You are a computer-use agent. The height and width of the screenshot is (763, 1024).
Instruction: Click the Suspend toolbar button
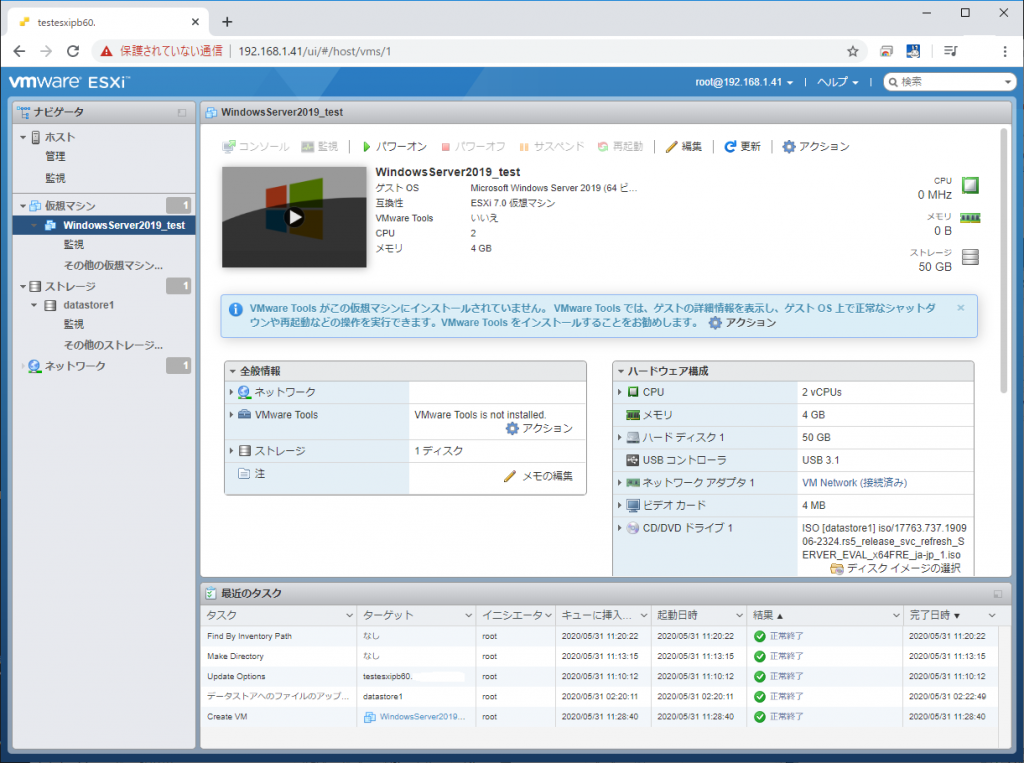point(551,146)
